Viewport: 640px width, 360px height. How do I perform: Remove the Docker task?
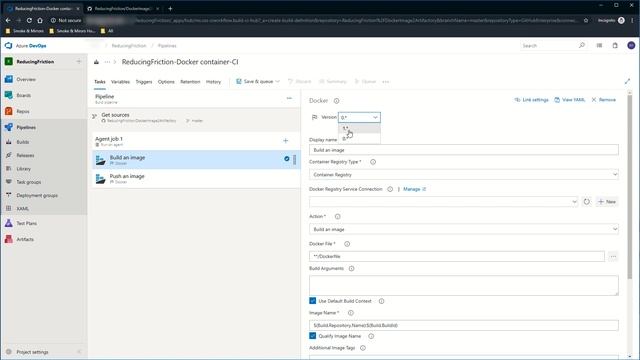[604, 100]
